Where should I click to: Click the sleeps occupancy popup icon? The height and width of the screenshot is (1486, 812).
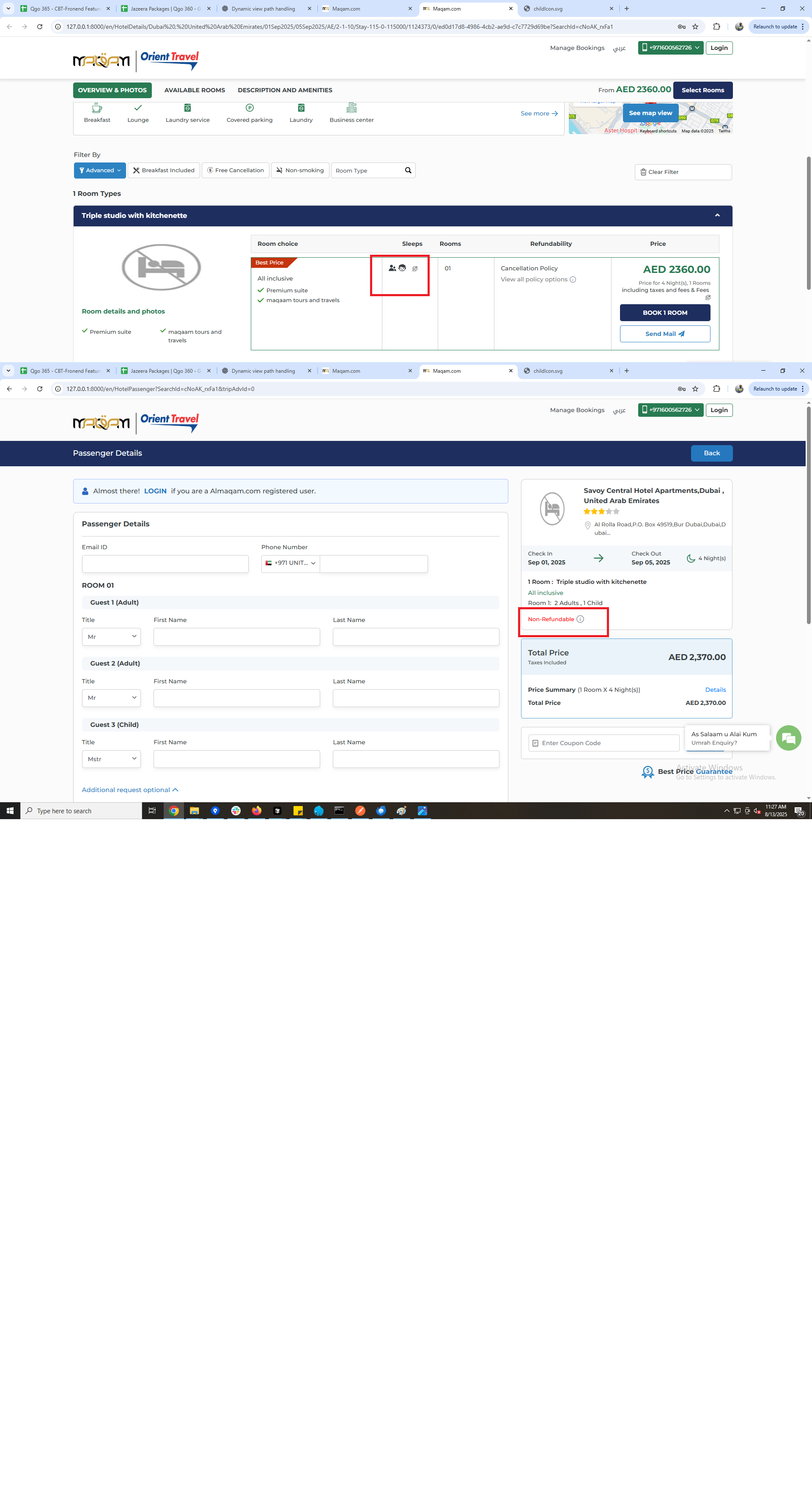414,269
